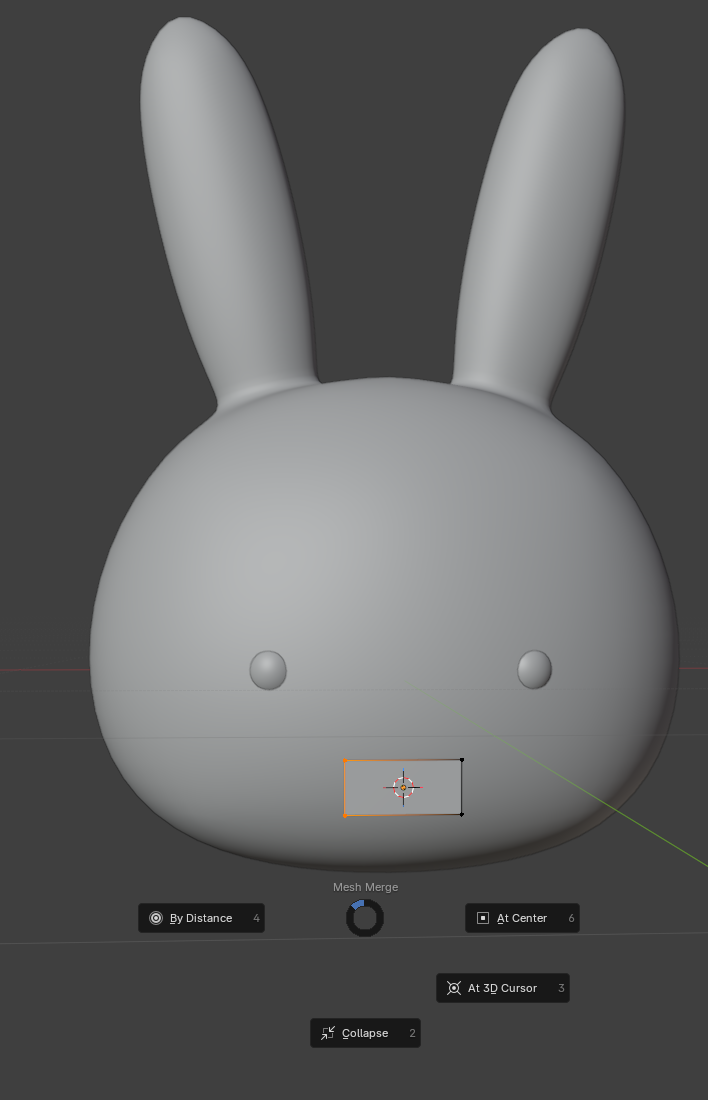Select At 3D Cursor merge option
708x1100 pixels.
pyautogui.click(x=502, y=988)
